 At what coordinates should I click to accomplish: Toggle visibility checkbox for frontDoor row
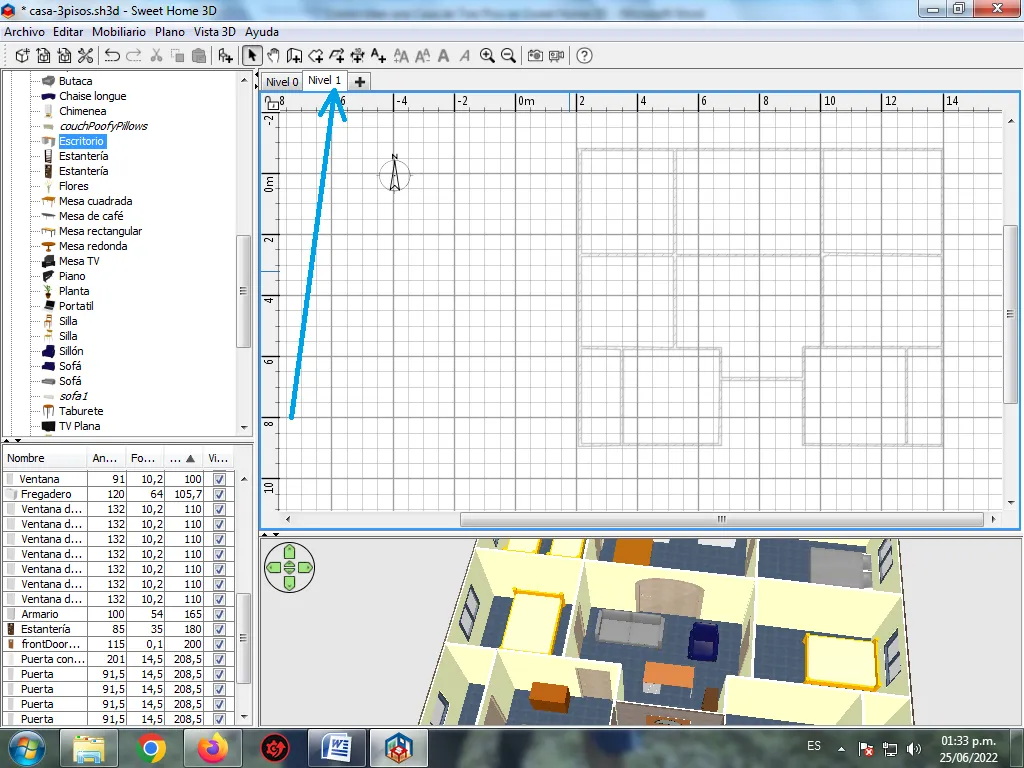(219, 645)
